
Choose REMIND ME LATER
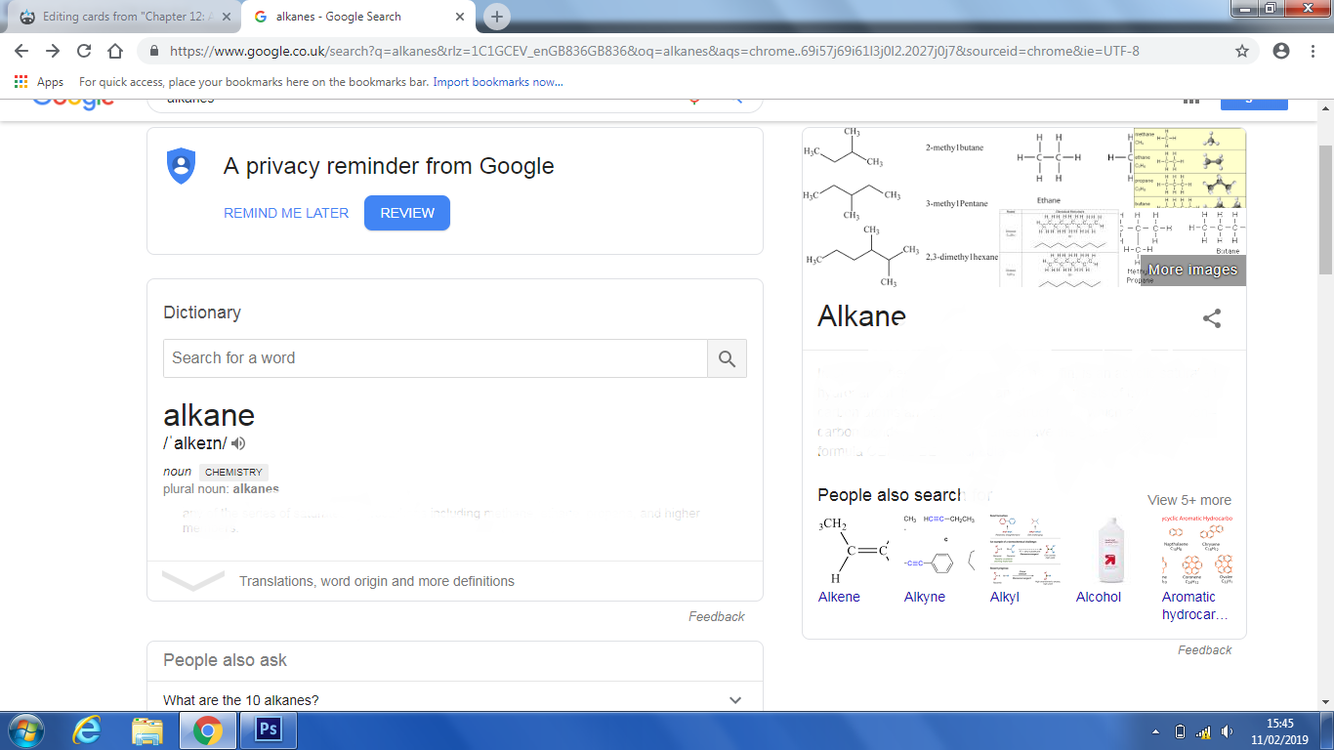point(286,213)
